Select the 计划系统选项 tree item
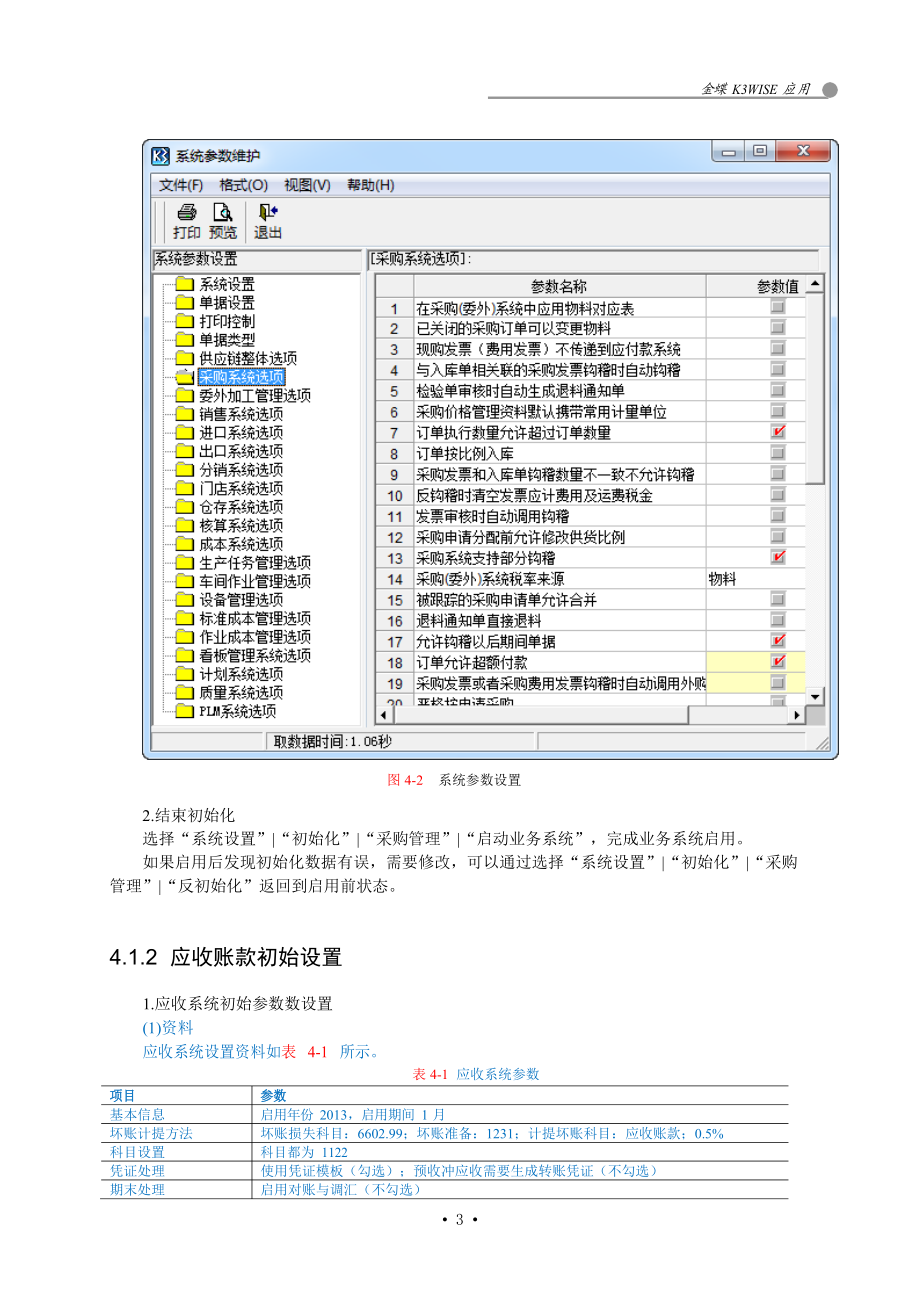 (x=240, y=674)
